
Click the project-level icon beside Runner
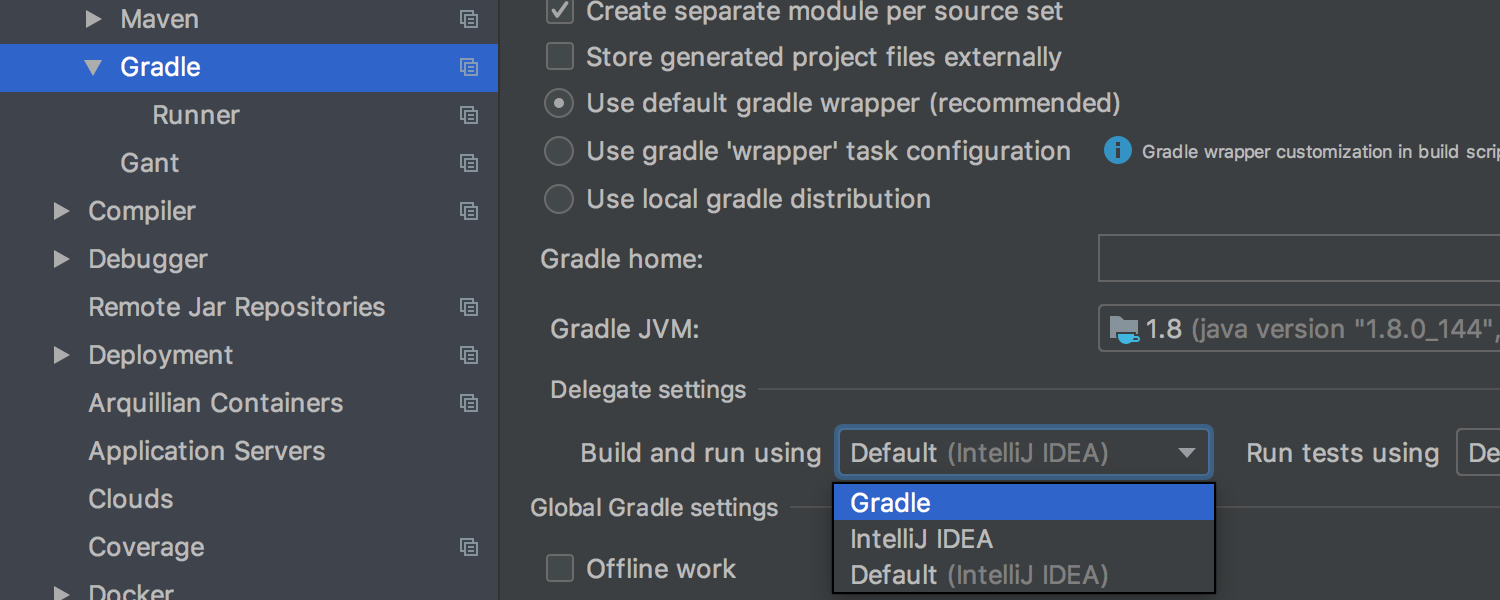pos(468,115)
